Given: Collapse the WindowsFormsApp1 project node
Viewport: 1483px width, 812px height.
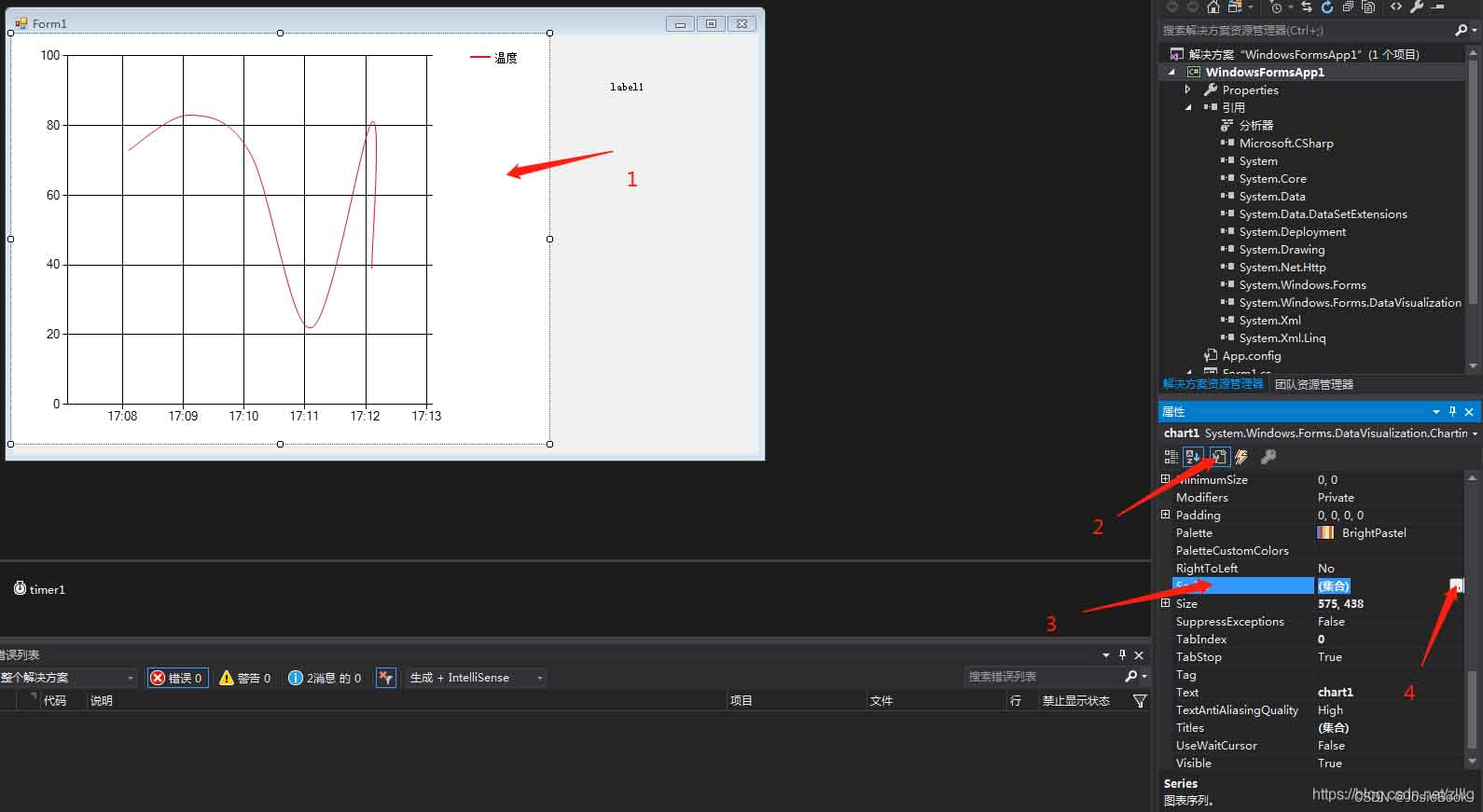Looking at the screenshot, I should coord(1171,72).
